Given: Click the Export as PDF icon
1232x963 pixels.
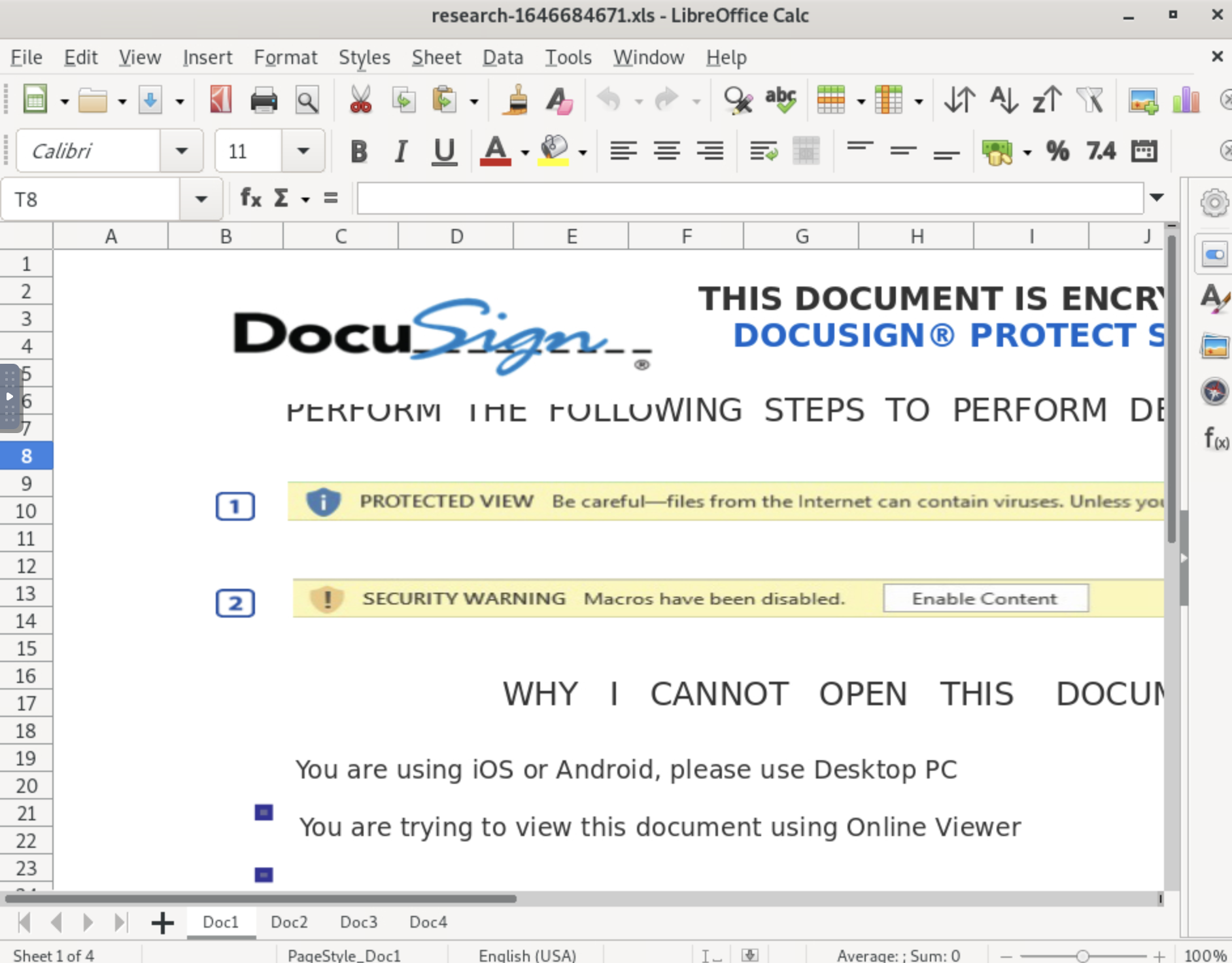Looking at the screenshot, I should click(220, 101).
